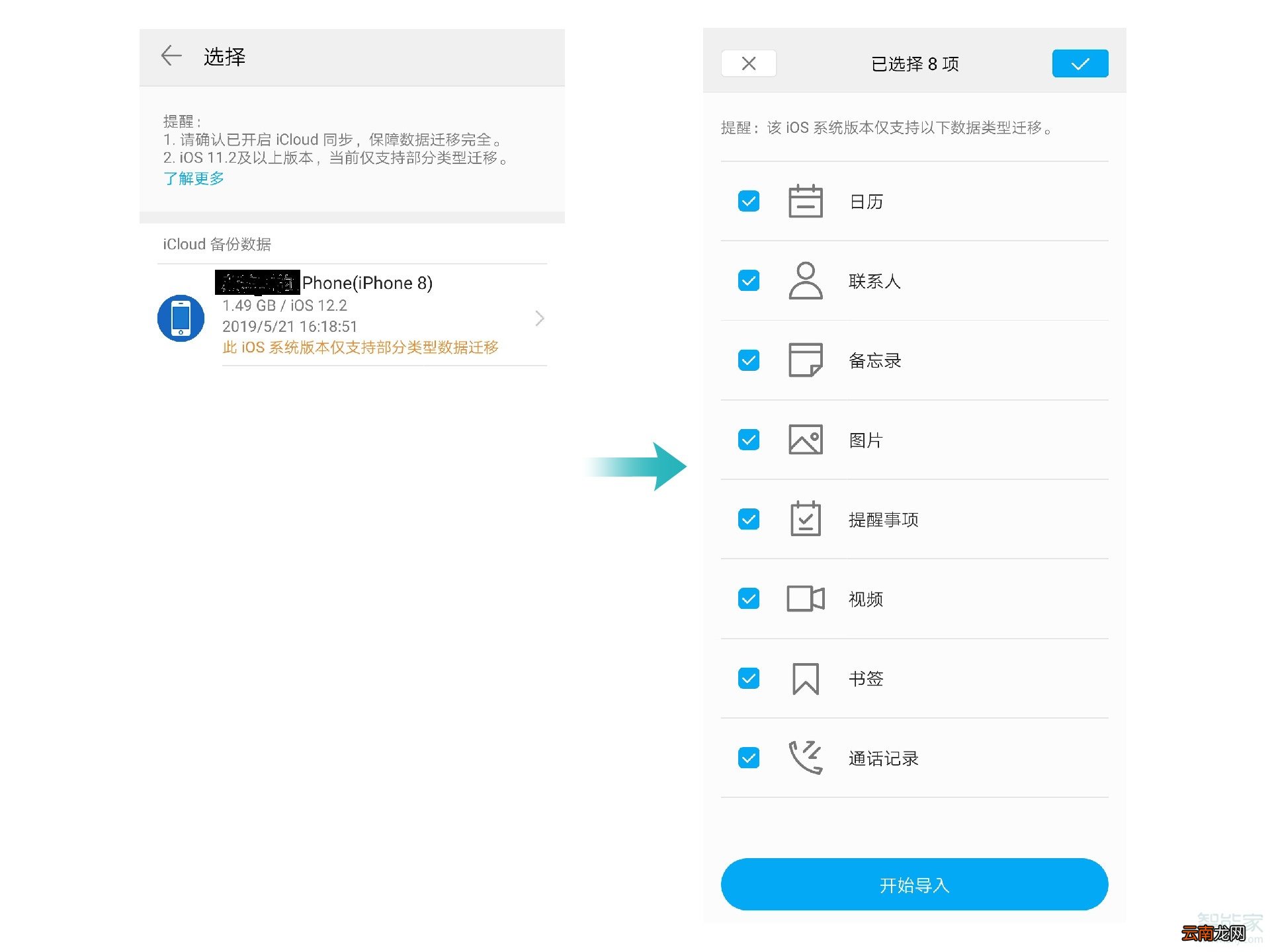Uncheck the 视频 checkbox
The width and height of the screenshot is (1270, 952).
pos(748,599)
